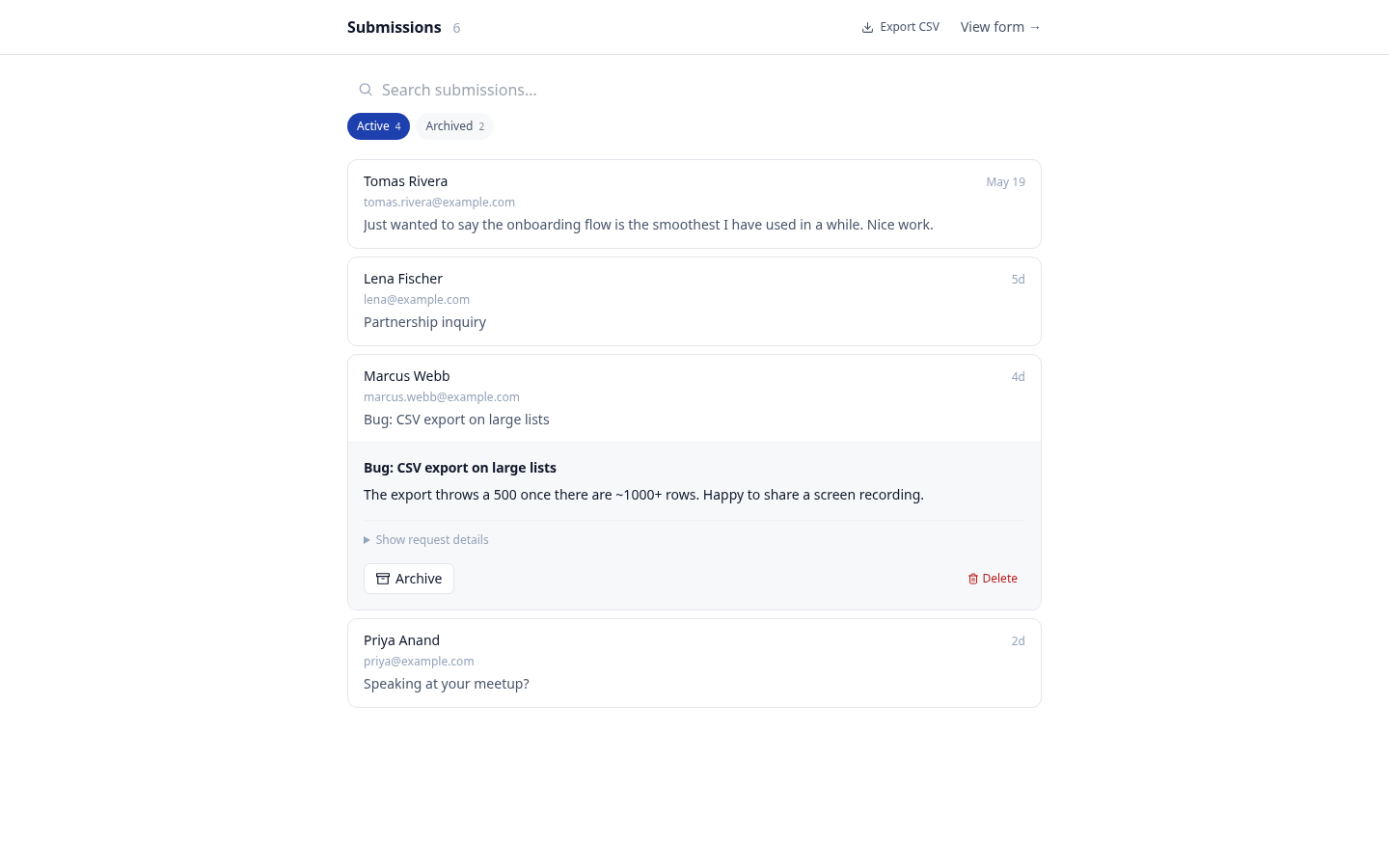The width and height of the screenshot is (1389, 868).
Task: Switch to the Archived tab
Action: pyautogui.click(x=455, y=126)
